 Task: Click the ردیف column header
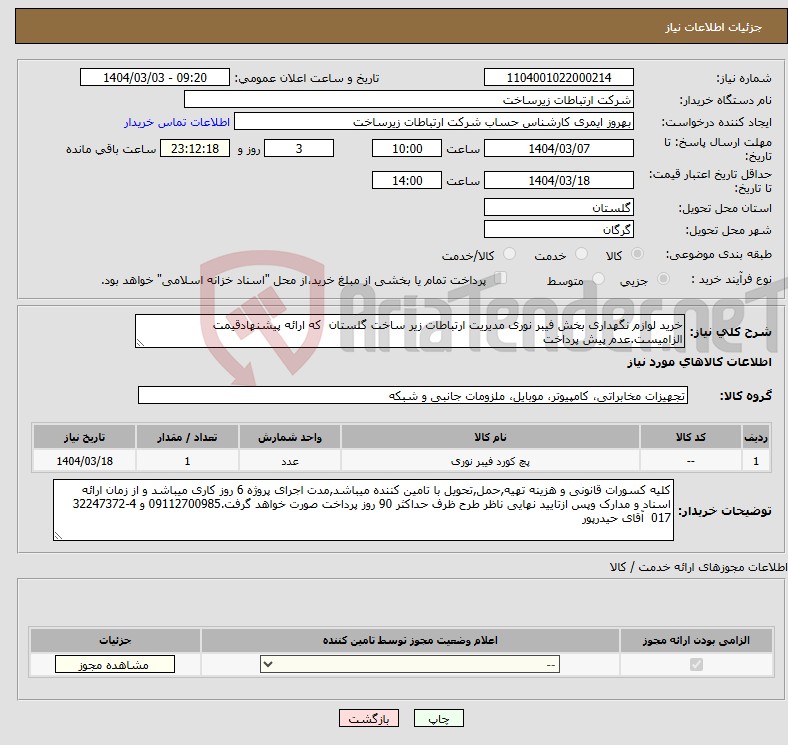(x=756, y=437)
